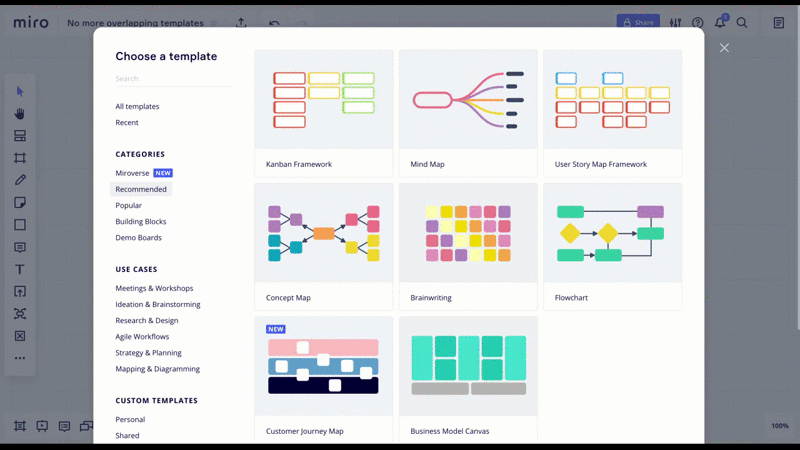Select the pen drawing tool
The image size is (800, 450).
click(20, 180)
